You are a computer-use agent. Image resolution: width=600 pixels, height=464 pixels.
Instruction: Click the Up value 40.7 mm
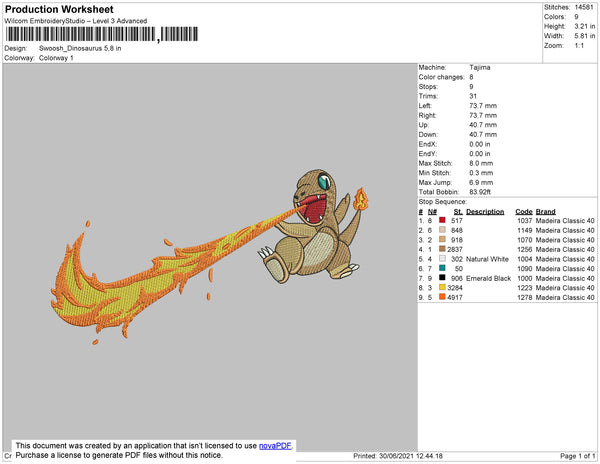tap(483, 125)
